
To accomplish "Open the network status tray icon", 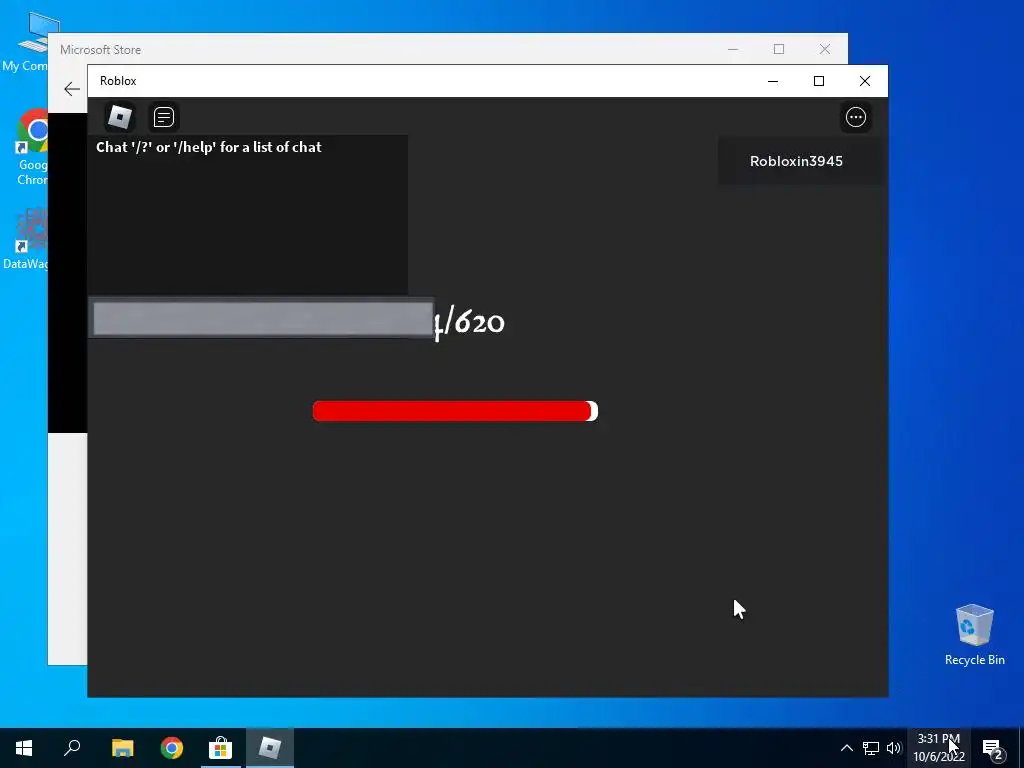I will [x=871, y=748].
